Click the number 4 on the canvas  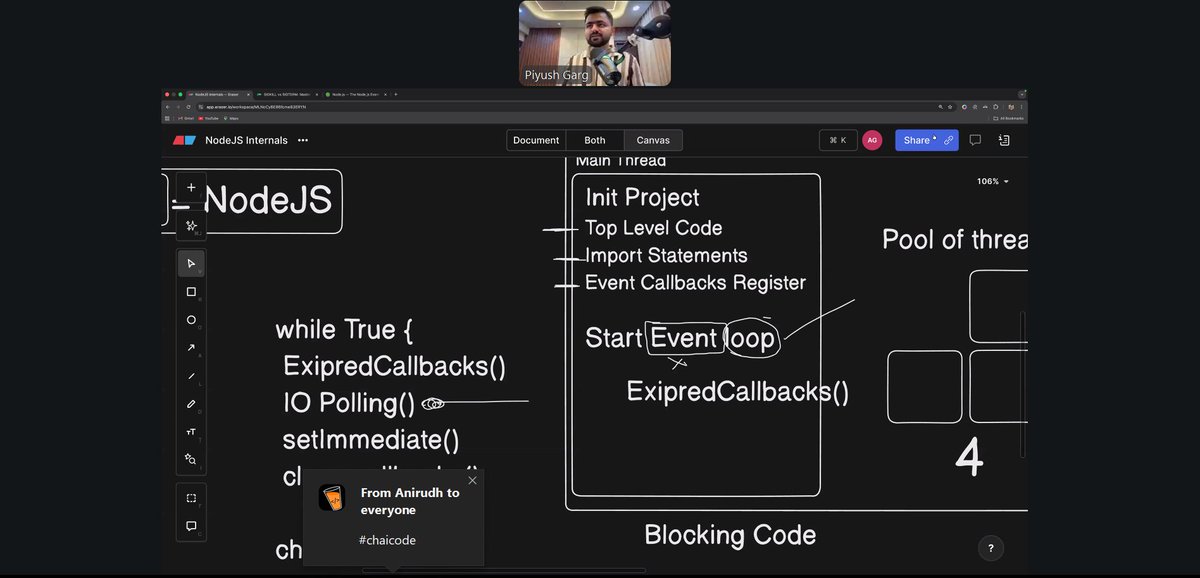[x=969, y=459]
